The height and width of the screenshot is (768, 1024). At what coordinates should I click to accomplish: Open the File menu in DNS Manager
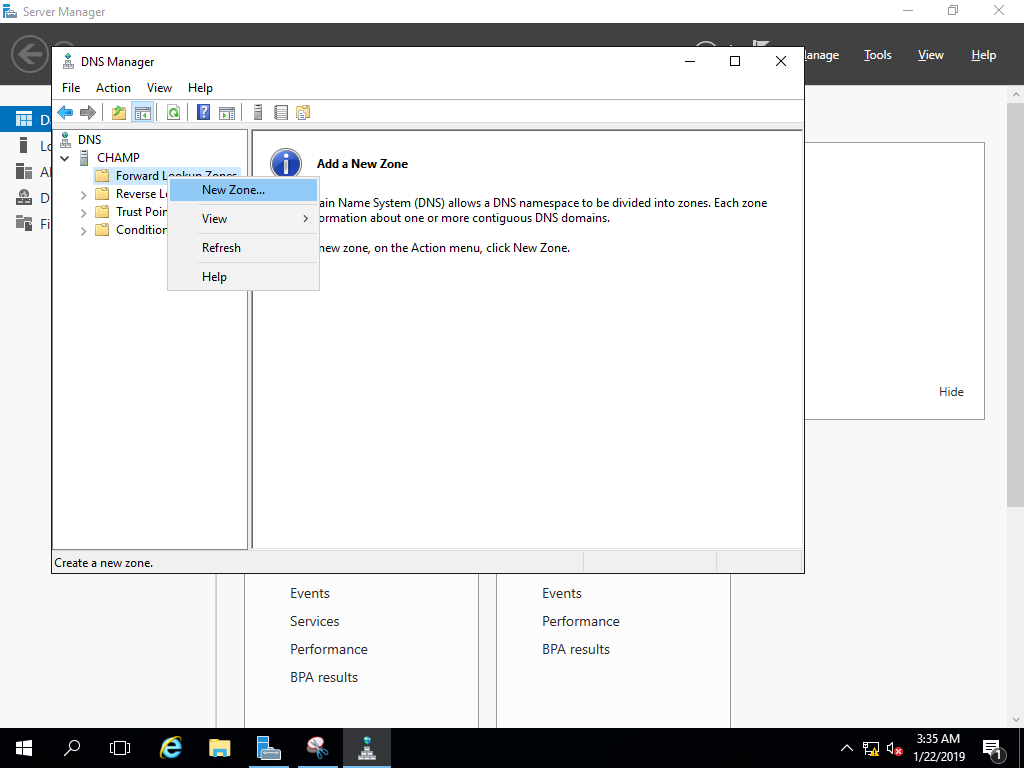(71, 88)
